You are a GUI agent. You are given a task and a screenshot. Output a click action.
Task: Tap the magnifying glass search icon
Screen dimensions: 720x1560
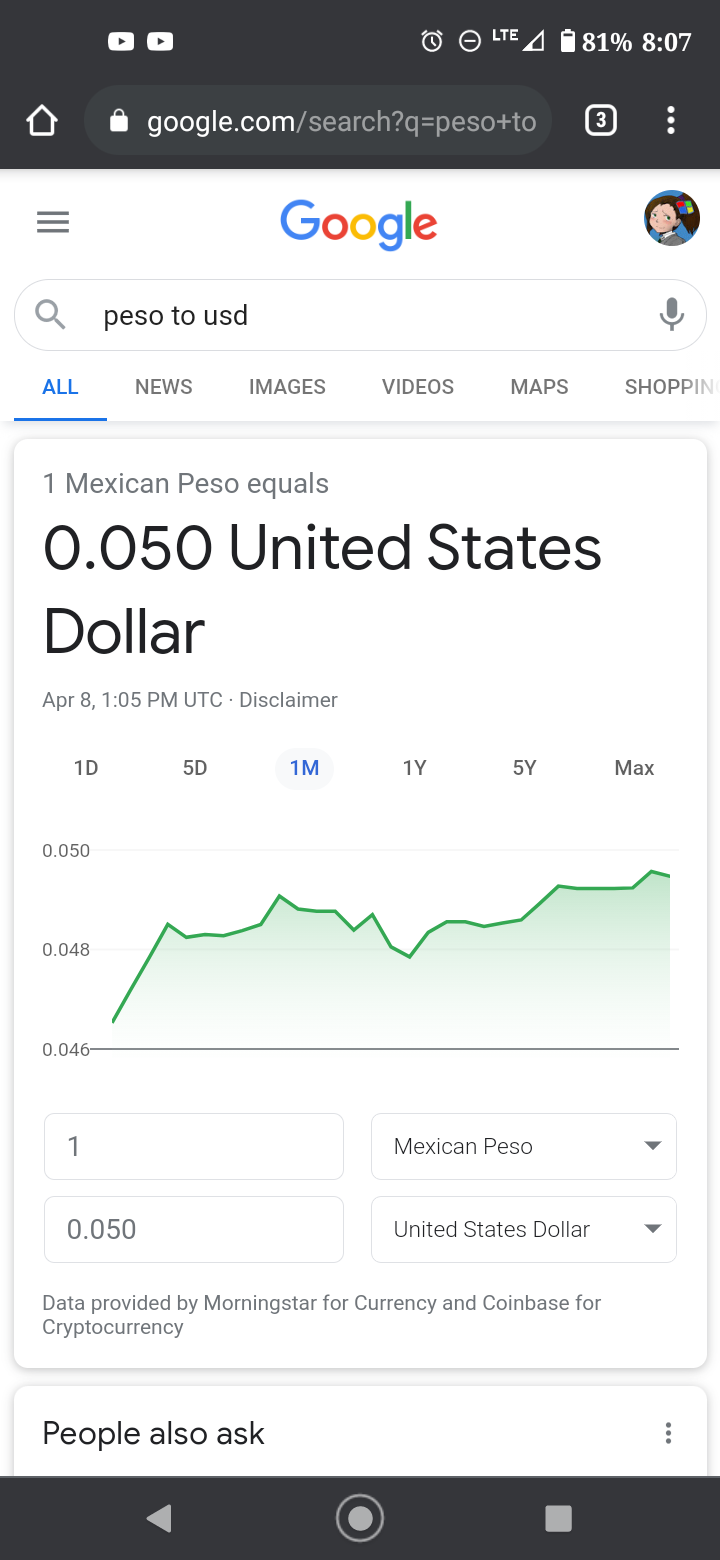(x=50, y=315)
